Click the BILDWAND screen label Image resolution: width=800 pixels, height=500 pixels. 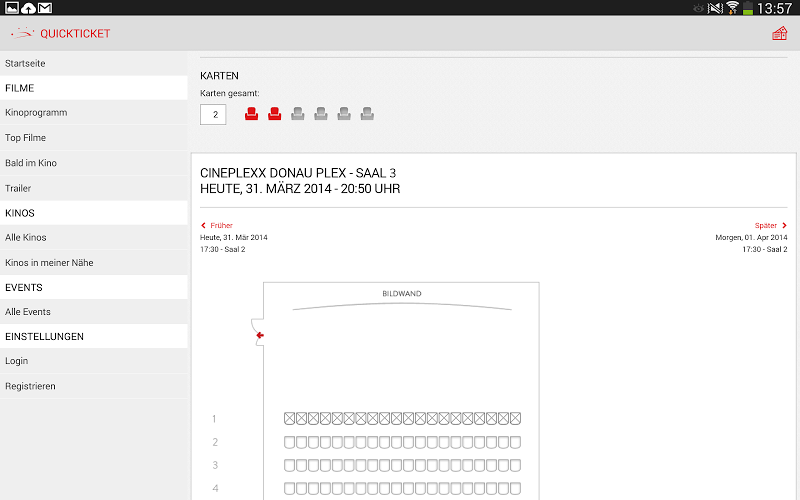(x=402, y=293)
